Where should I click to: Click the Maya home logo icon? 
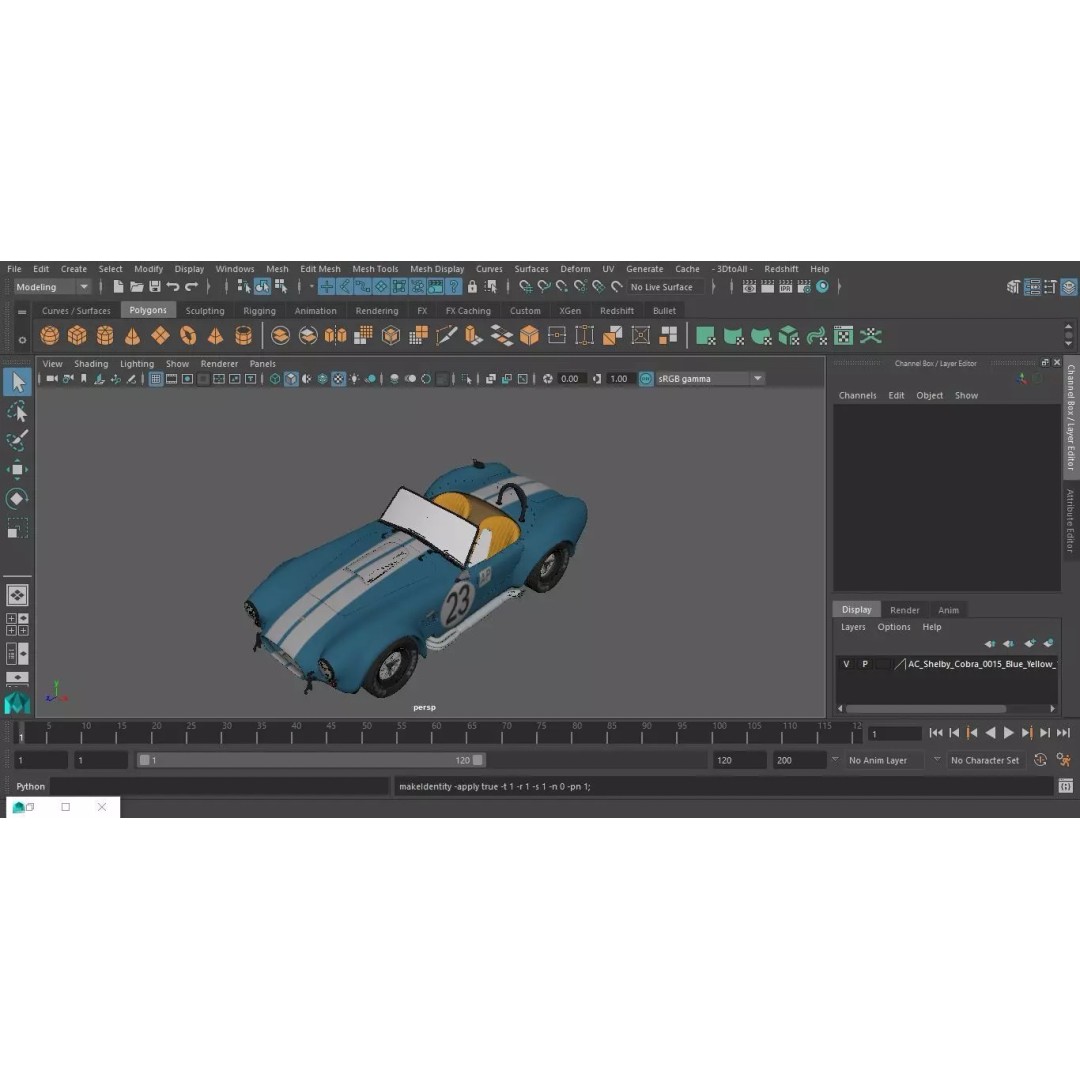tap(17, 703)
